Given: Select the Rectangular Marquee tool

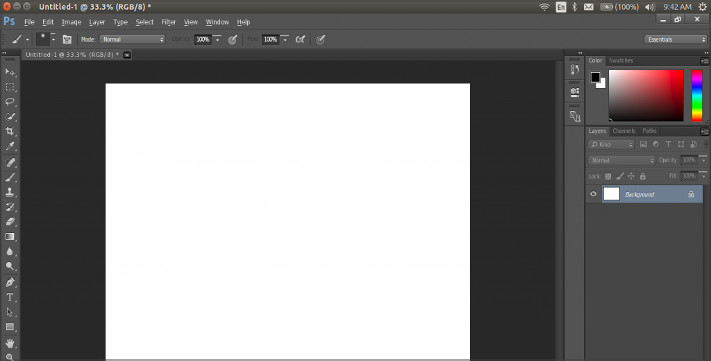Looking at the screenshot, I should (x=10, y=87).
